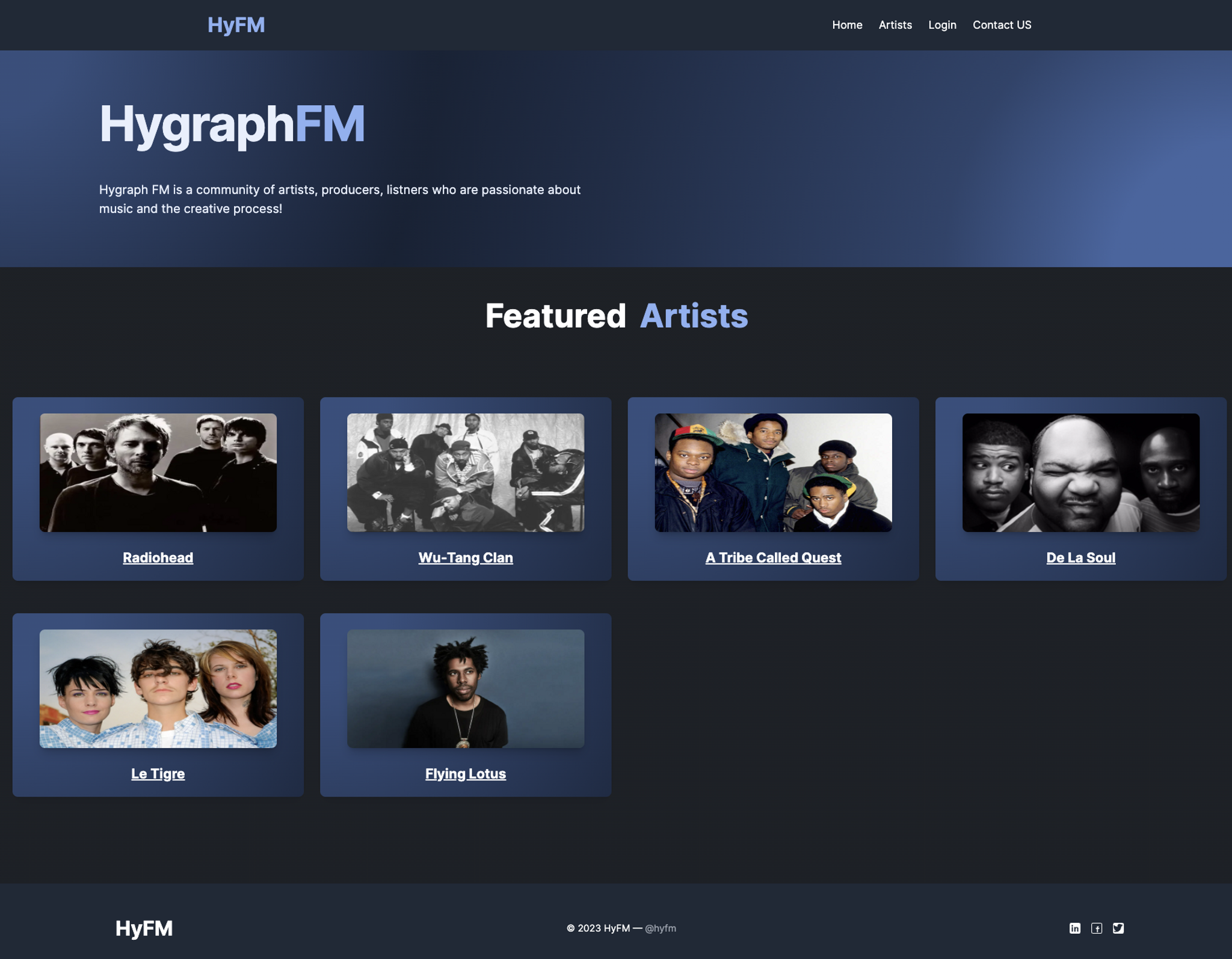Open the Le Tigre artist link

(x=158, y=773)
